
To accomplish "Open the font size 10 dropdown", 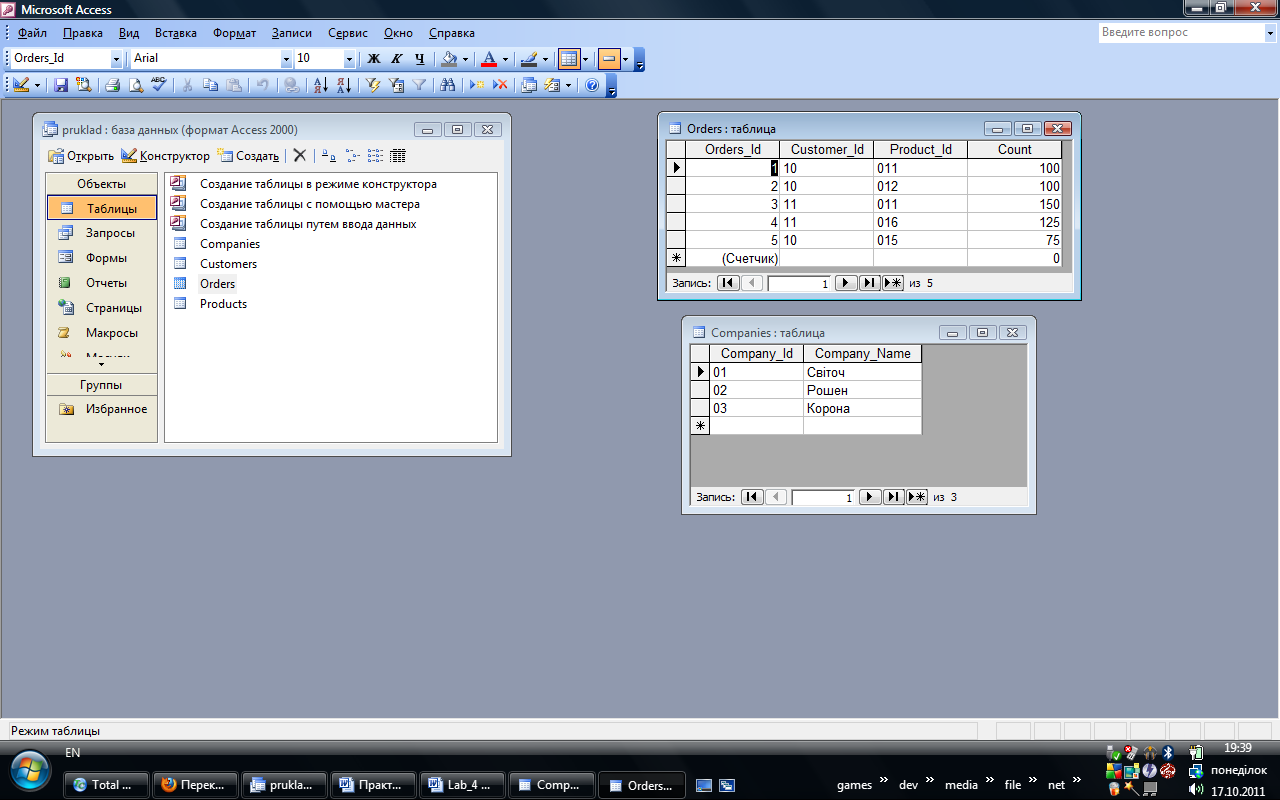I will (x=349, y=59).
